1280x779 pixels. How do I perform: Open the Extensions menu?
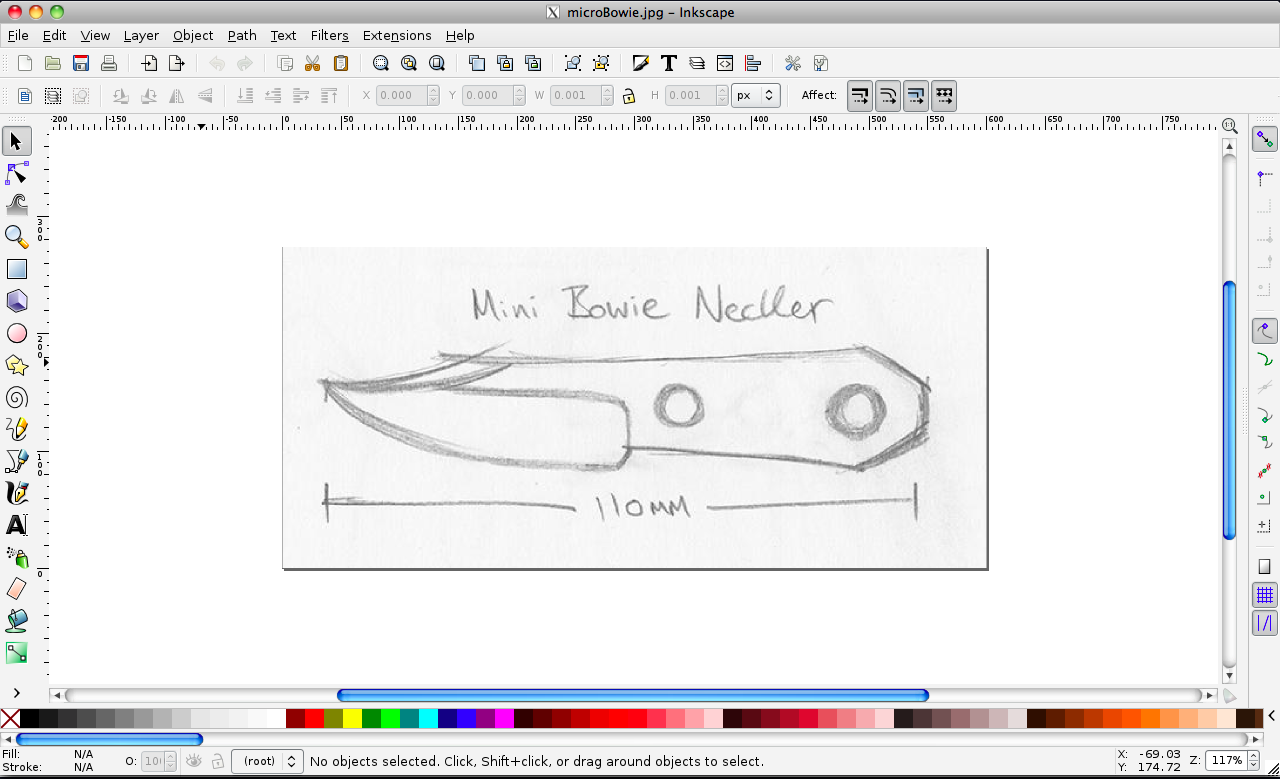pyautogui.click(x=397, y=35)
